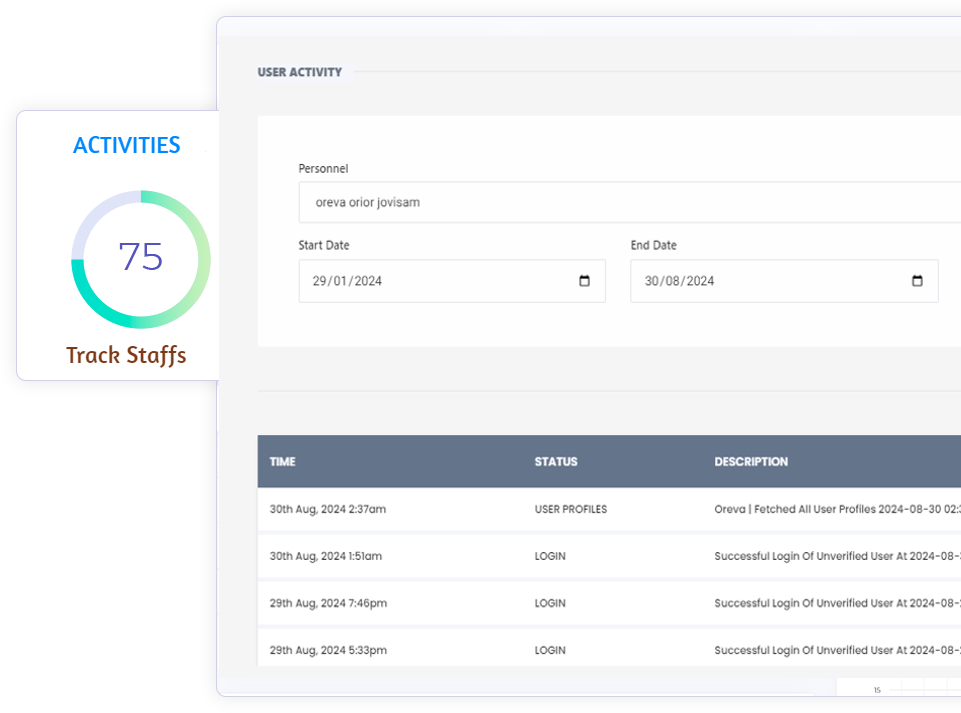Click the End Date label
961x713 pixels.
(653, 245)
